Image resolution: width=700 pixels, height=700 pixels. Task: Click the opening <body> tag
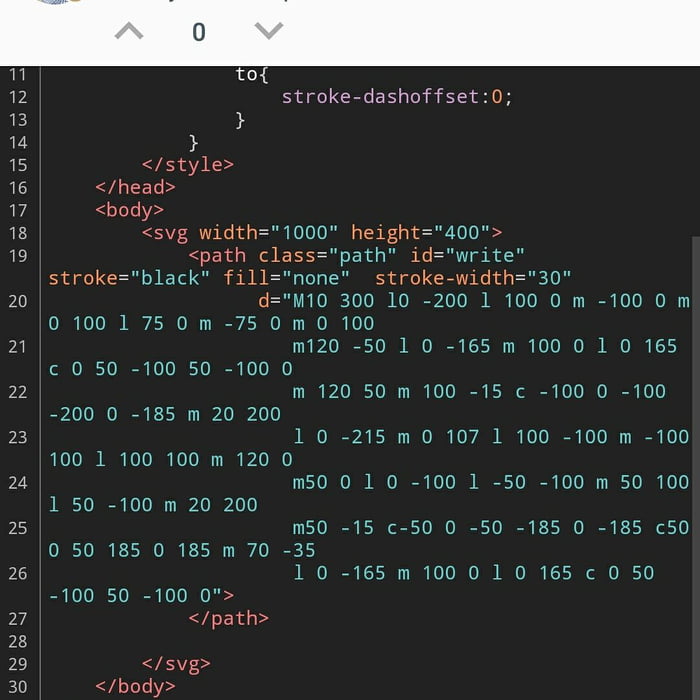click(129, 210)
